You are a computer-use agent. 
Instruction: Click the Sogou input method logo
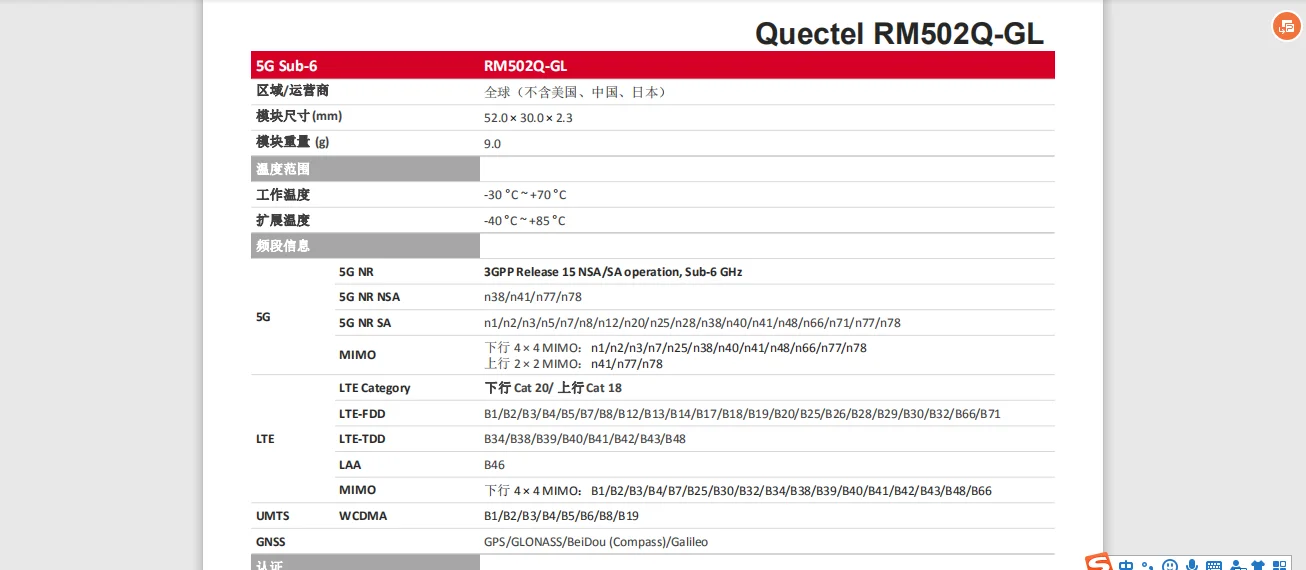(1100, 563)
